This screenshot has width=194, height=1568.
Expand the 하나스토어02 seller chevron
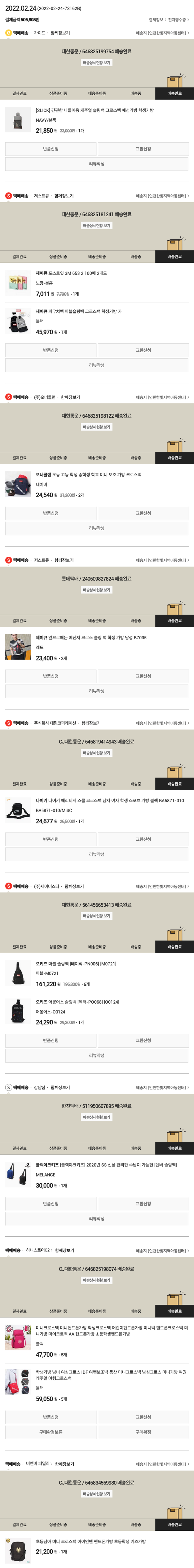[52, 1250]
